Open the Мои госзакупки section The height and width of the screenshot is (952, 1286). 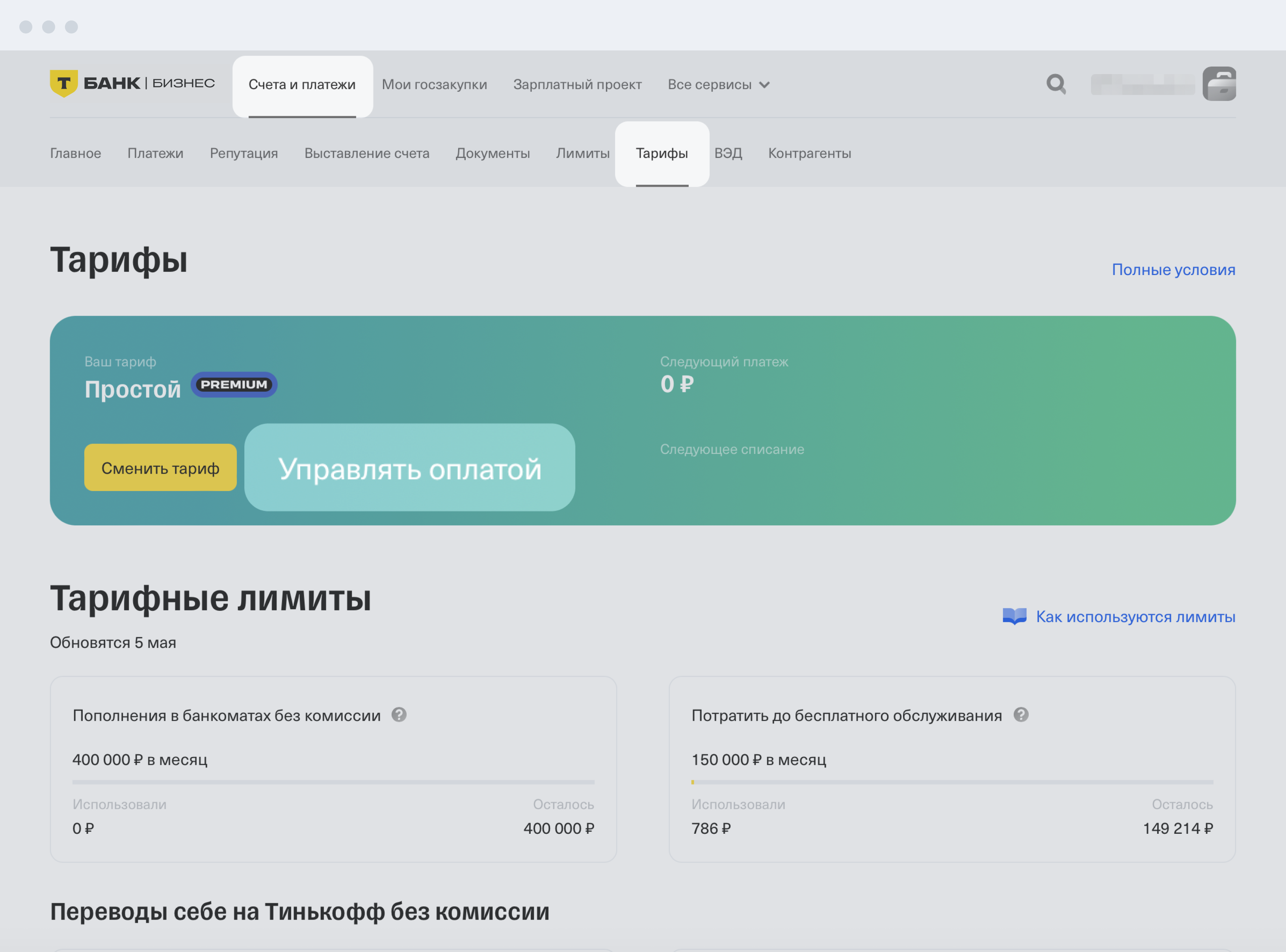[x=435, y=84]
